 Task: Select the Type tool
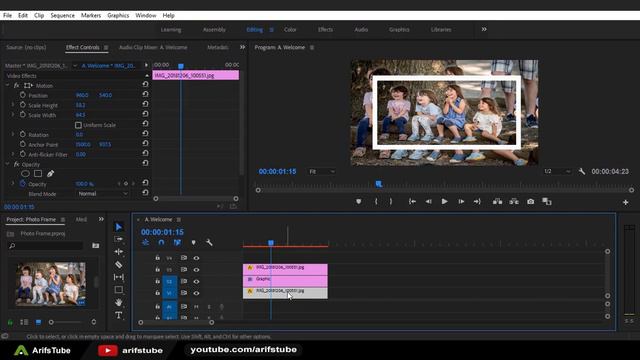(119, 315)
